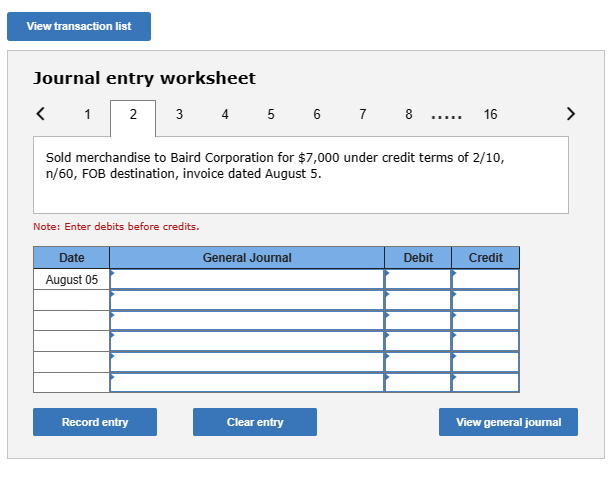Image resolution: width=616 pixels, height=484 pixels.
Task: Click Record entry button
Action: point(95,422)
